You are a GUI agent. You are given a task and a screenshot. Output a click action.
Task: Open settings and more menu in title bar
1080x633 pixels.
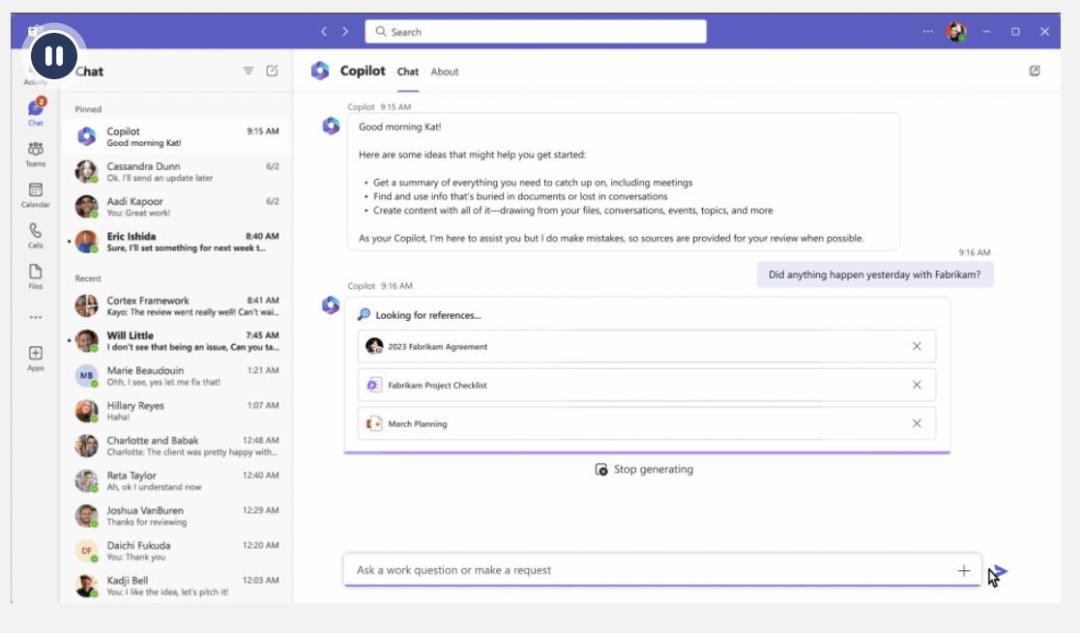(928, 32)
